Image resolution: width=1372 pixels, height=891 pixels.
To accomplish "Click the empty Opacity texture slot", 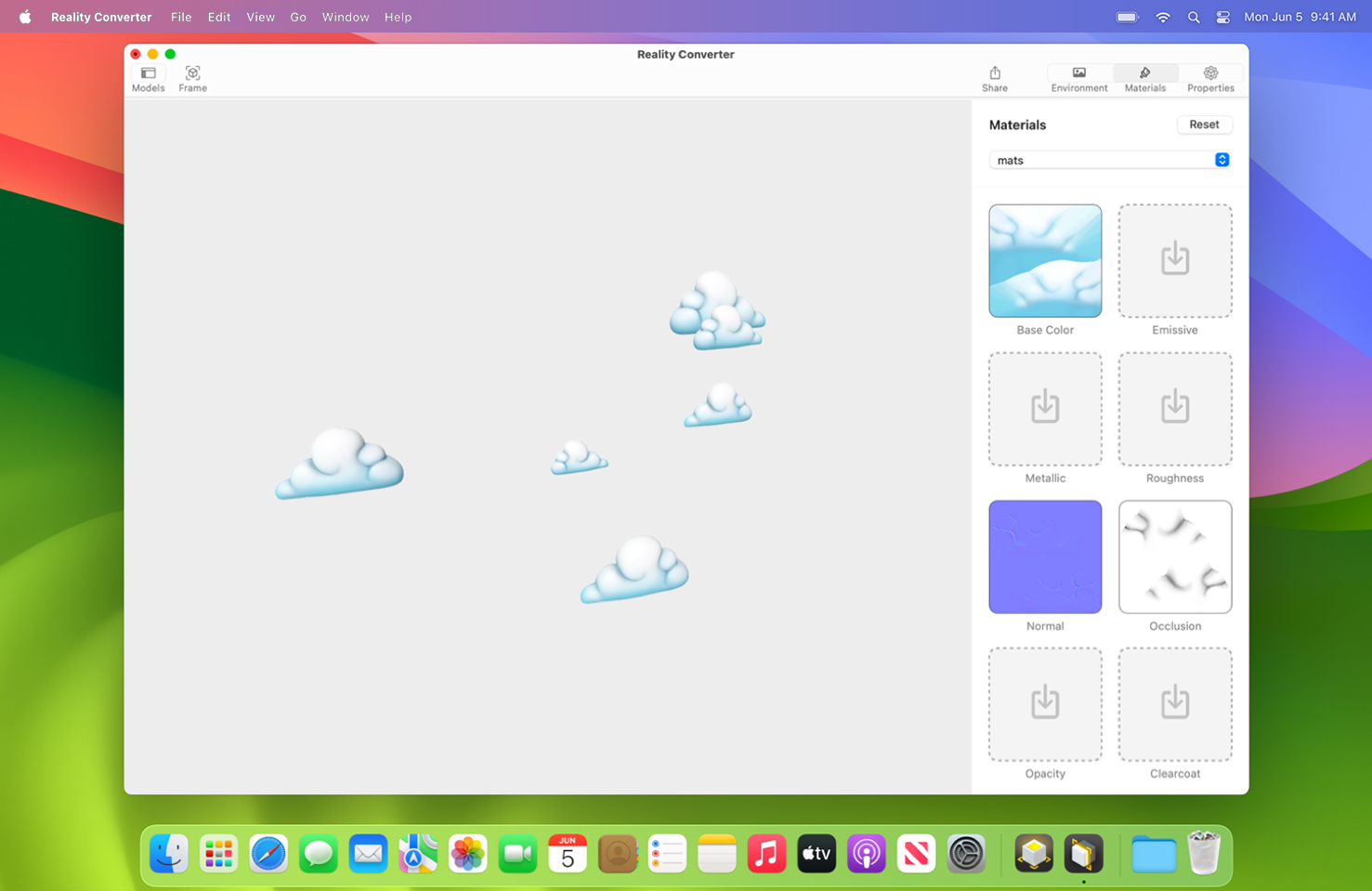I will point(1045,704).
